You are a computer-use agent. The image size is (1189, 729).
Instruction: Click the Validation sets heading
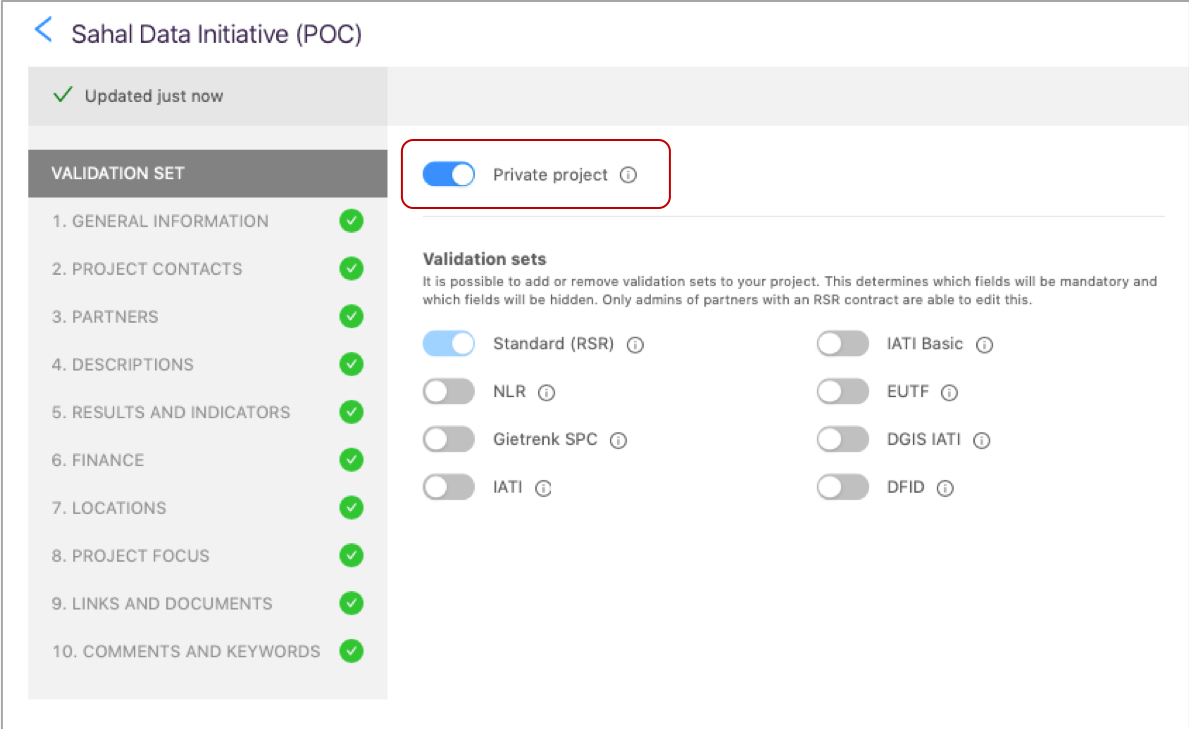[x=485, y=259]
